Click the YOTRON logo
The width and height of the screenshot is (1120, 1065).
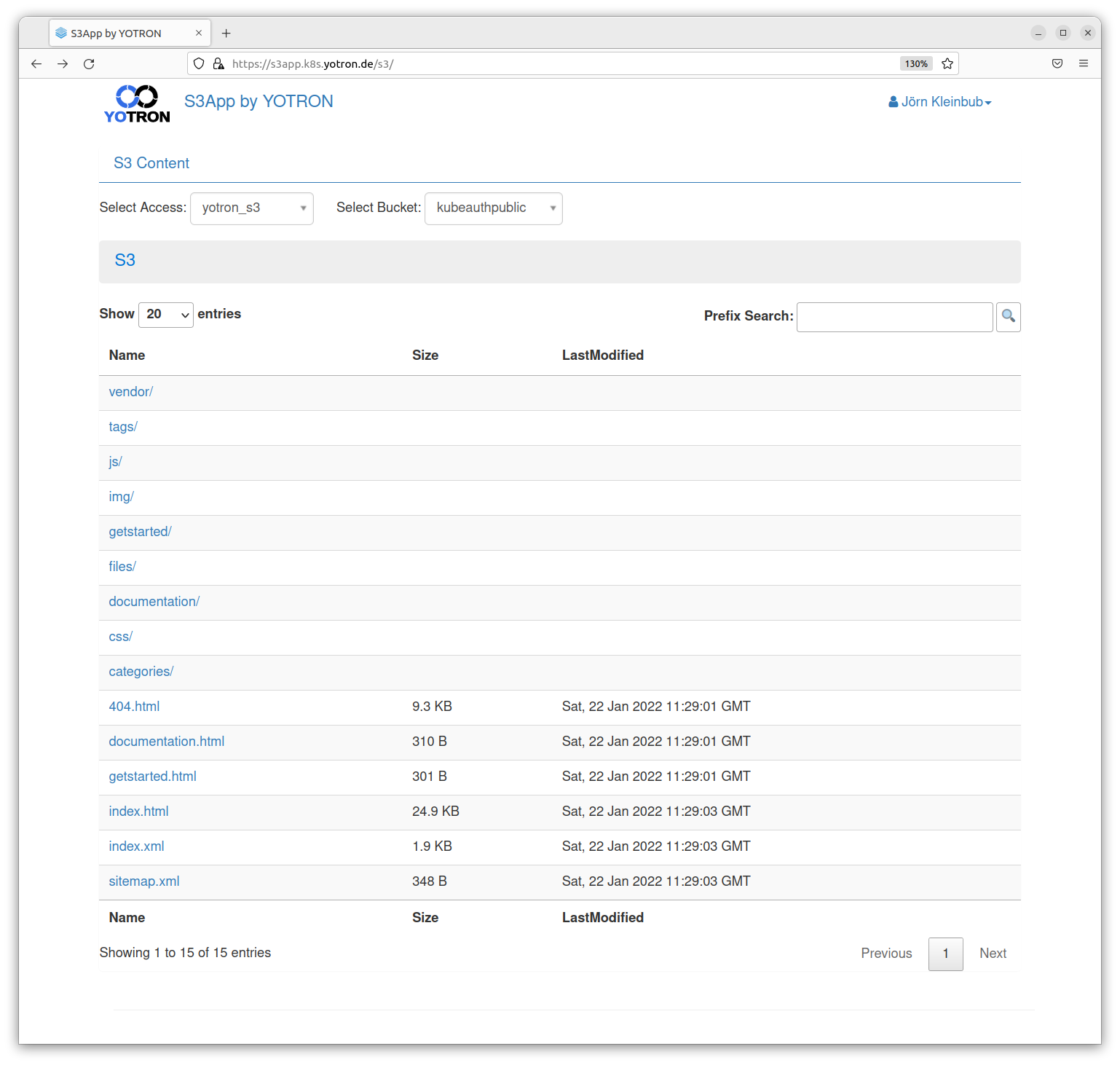[137, 103]
